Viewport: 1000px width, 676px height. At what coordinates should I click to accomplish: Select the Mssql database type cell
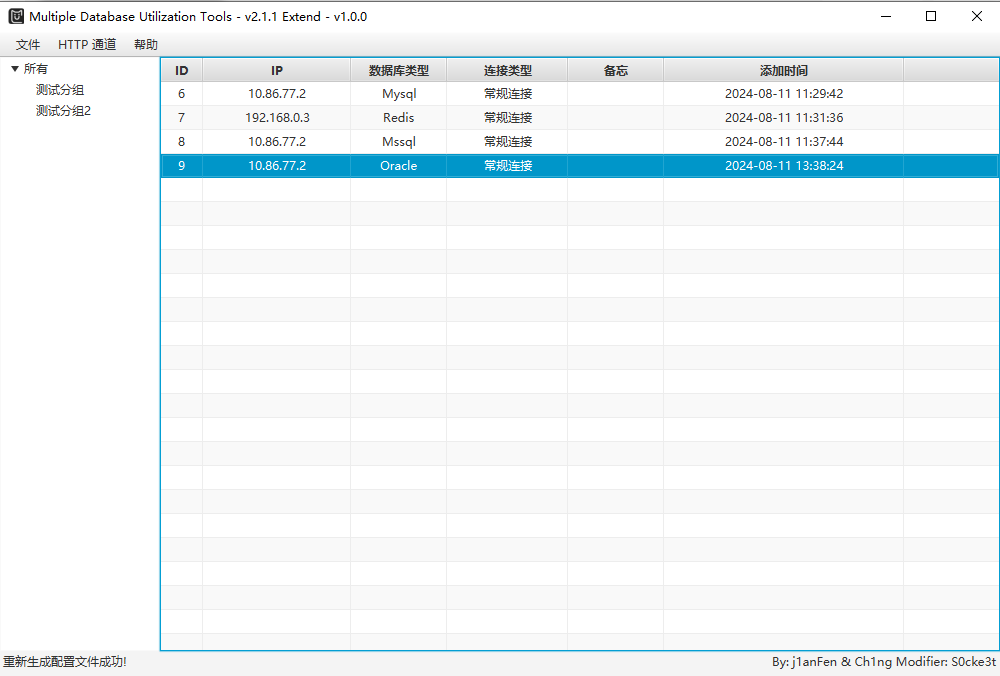click(x=399, y=142)
